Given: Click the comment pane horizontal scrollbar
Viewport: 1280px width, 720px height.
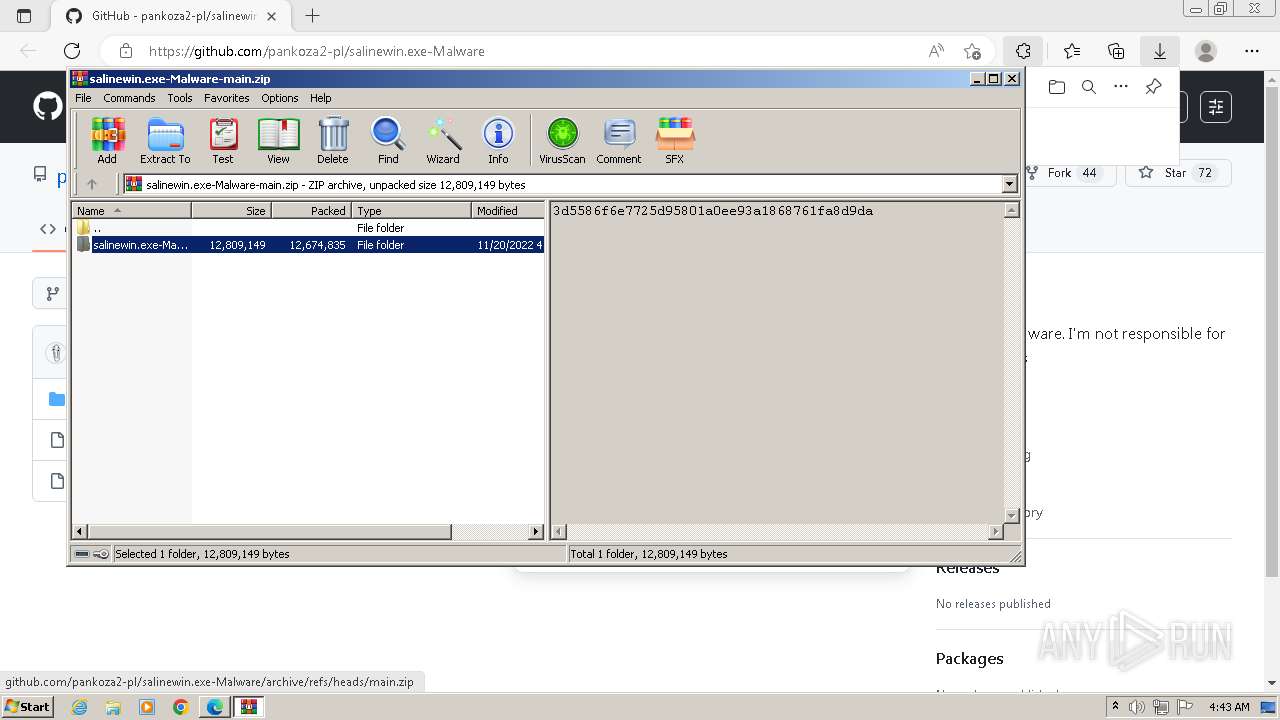Looking at the screenshot, I should [778, 532].
